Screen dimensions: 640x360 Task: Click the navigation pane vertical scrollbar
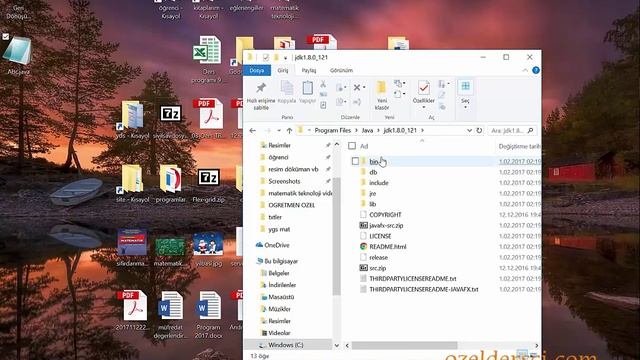click(337, 236)
